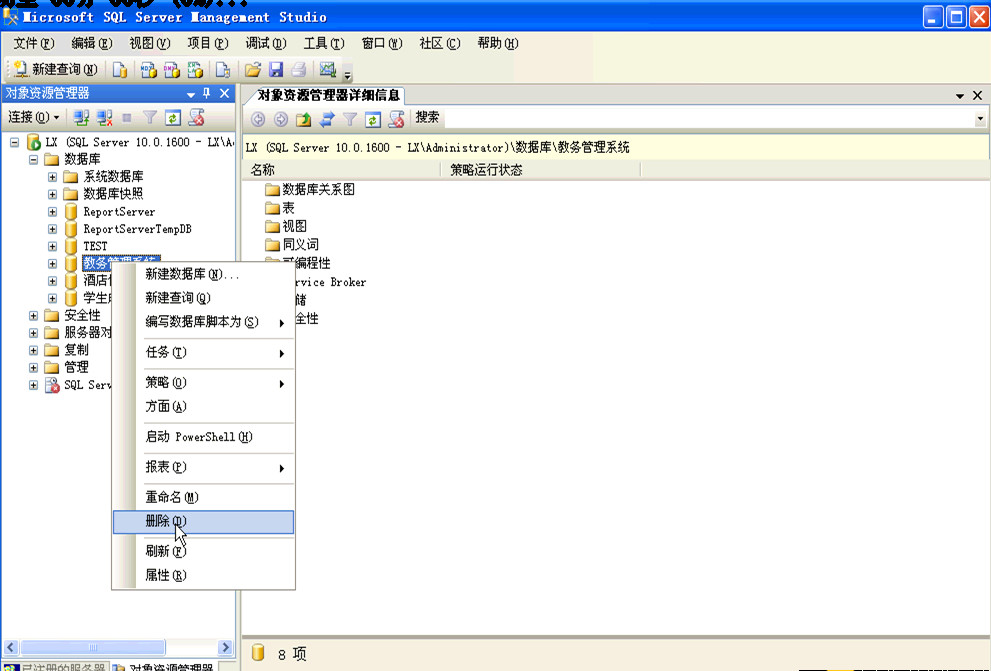Click the Stop icon in Object Explorer toolbar
991x671 pixels.
[127, 118]
